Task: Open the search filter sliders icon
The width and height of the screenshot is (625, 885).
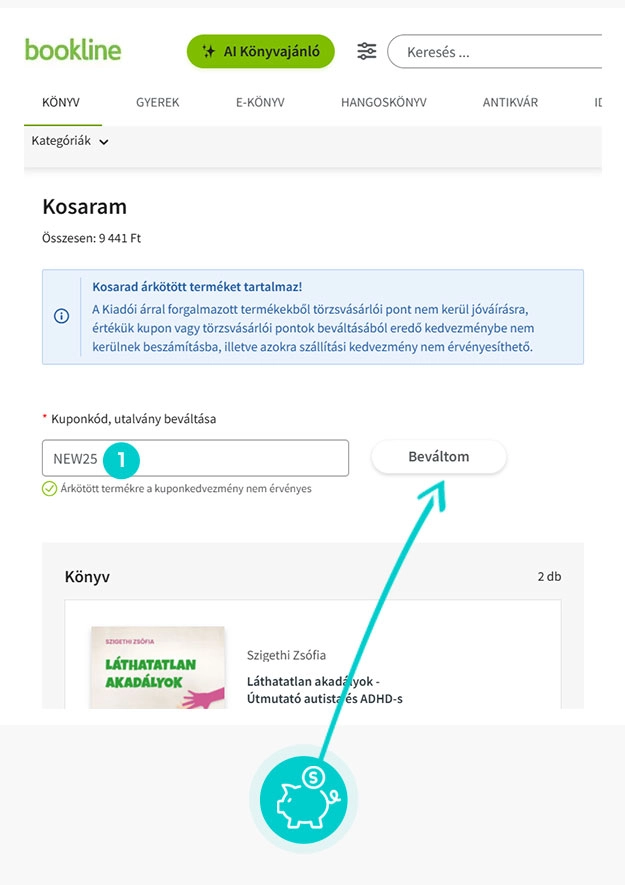Action: (x=366, y=51)
